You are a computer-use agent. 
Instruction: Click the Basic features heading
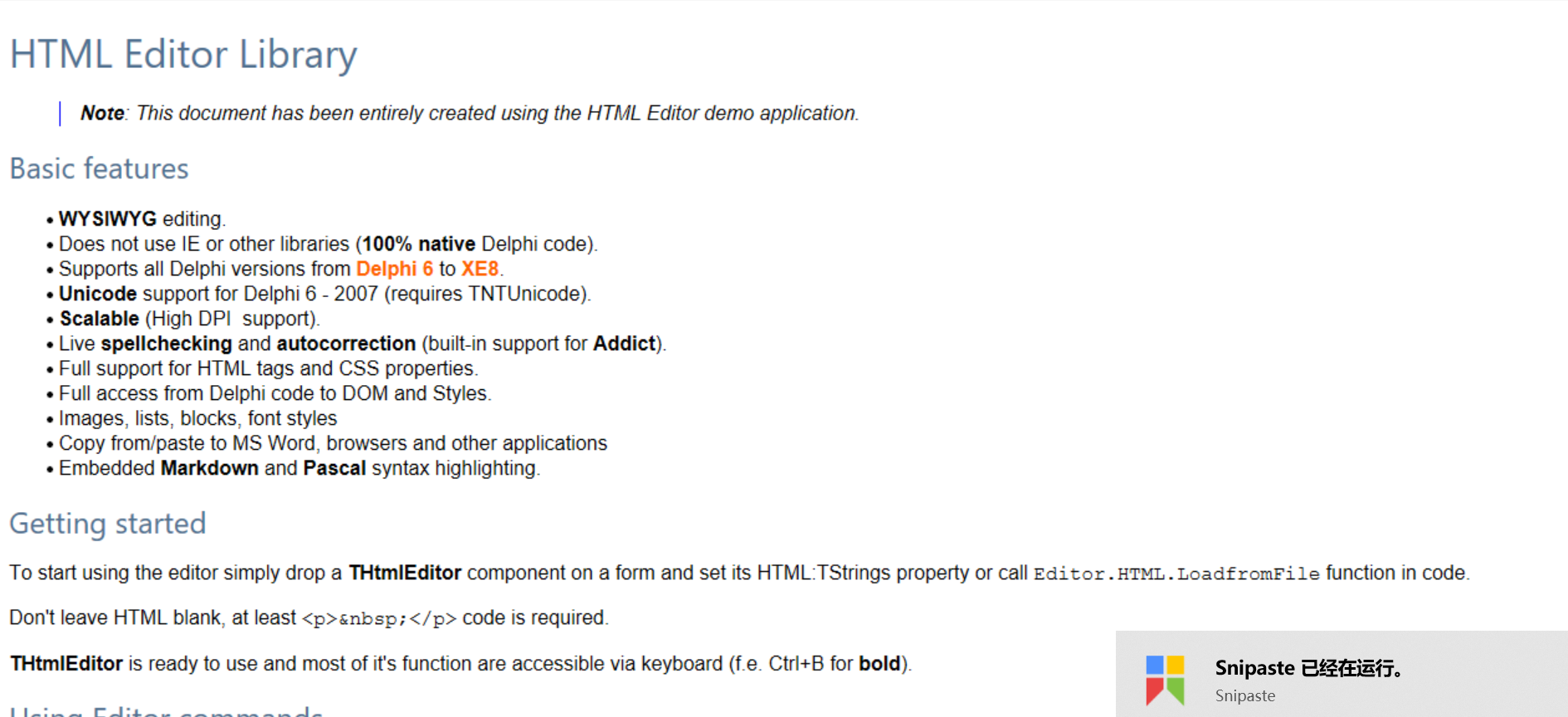point(98,168)
